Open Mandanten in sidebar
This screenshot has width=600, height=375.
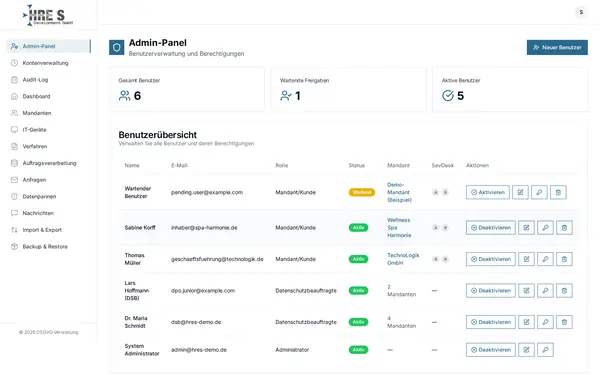coord(49,113)
